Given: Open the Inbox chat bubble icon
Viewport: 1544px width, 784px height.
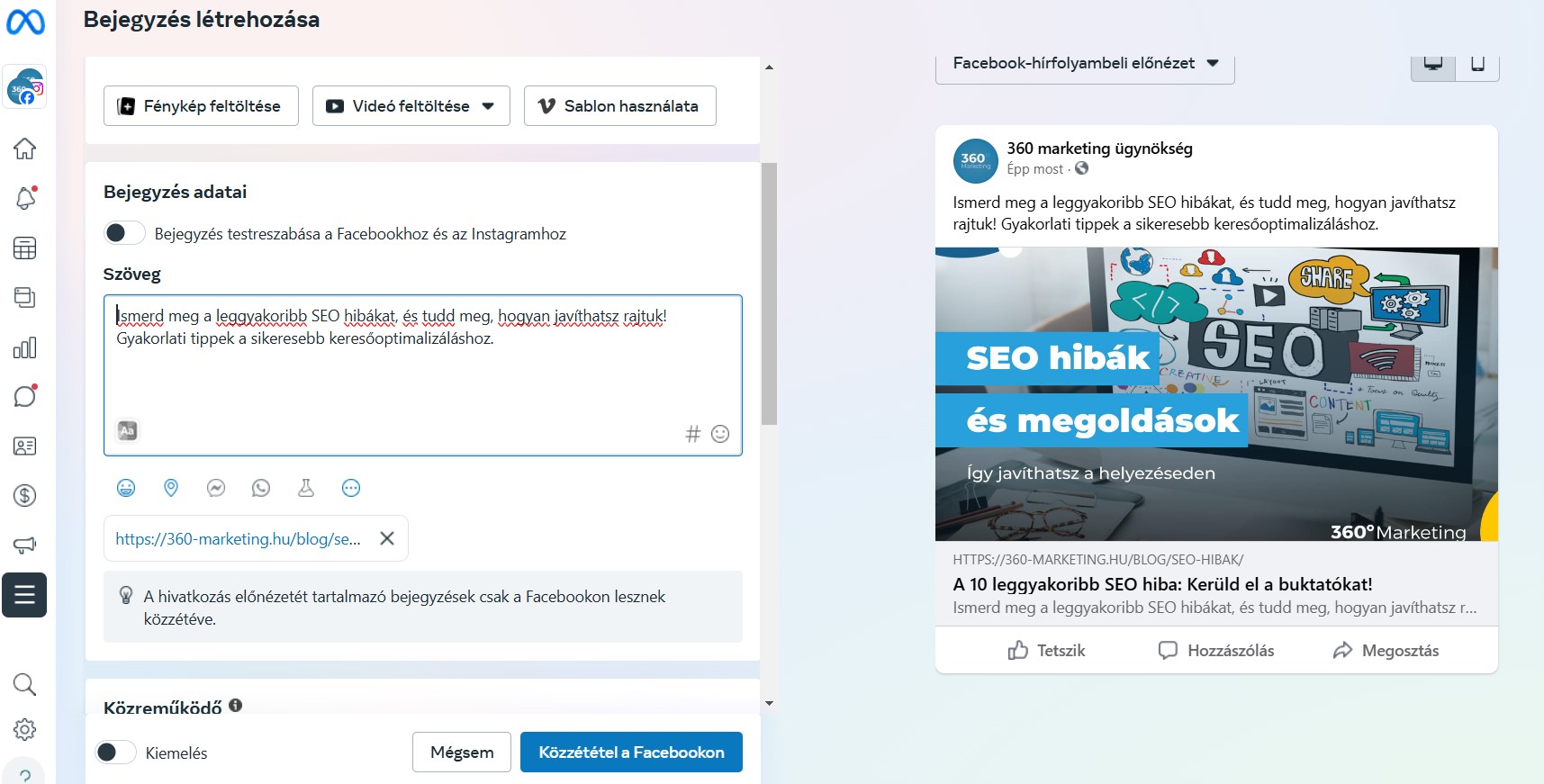Looking at the screenshot, I should (25, 396).
